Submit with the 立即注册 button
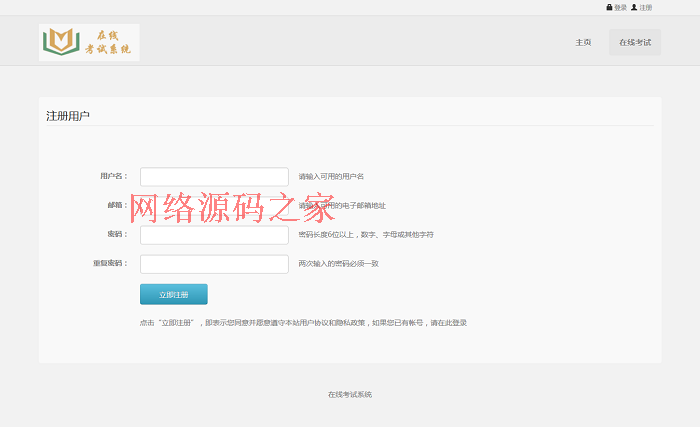This screenshot has width=700, height=427. [x=174, y=294]
